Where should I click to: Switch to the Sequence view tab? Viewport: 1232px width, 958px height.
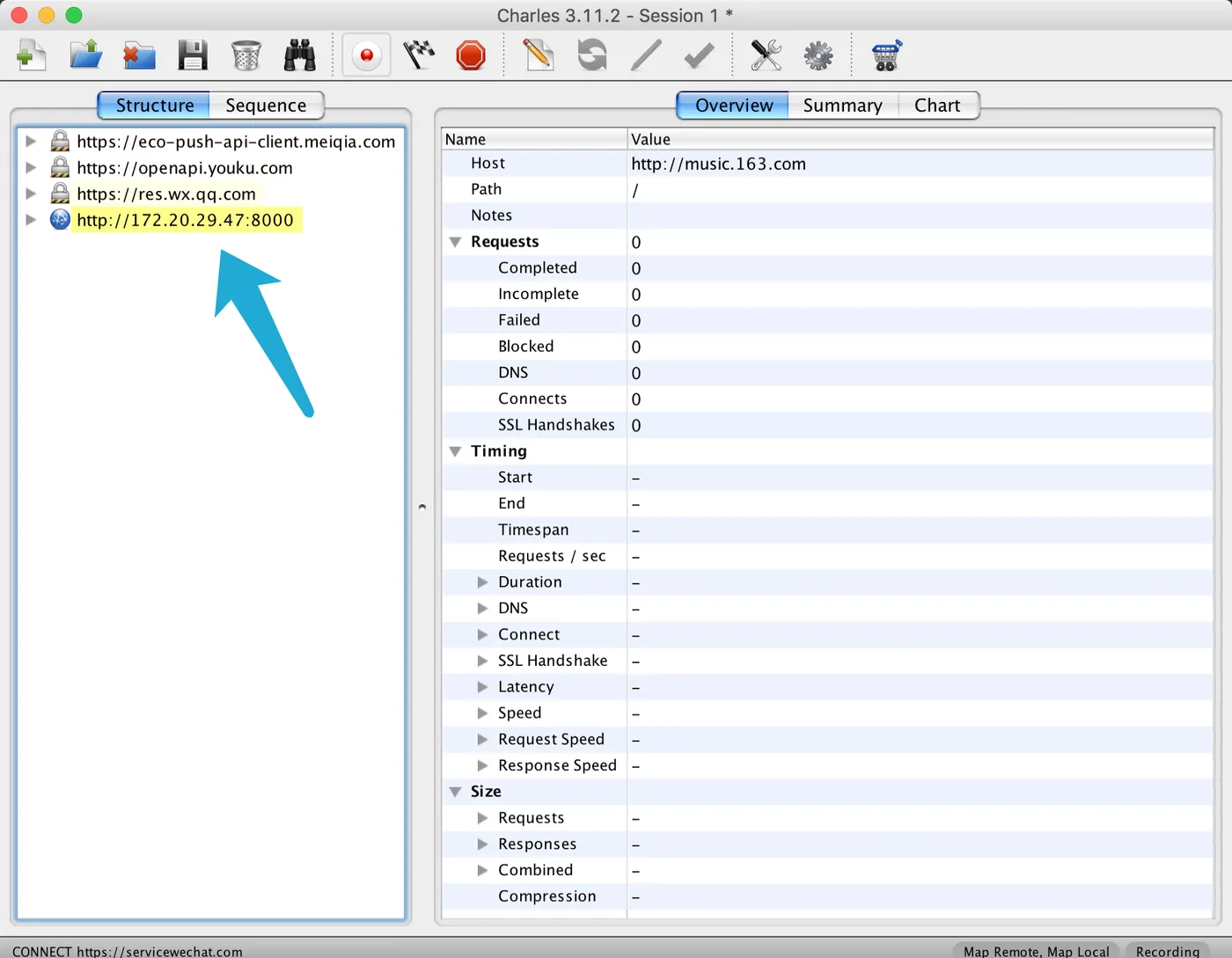click(x=266, y=106)
